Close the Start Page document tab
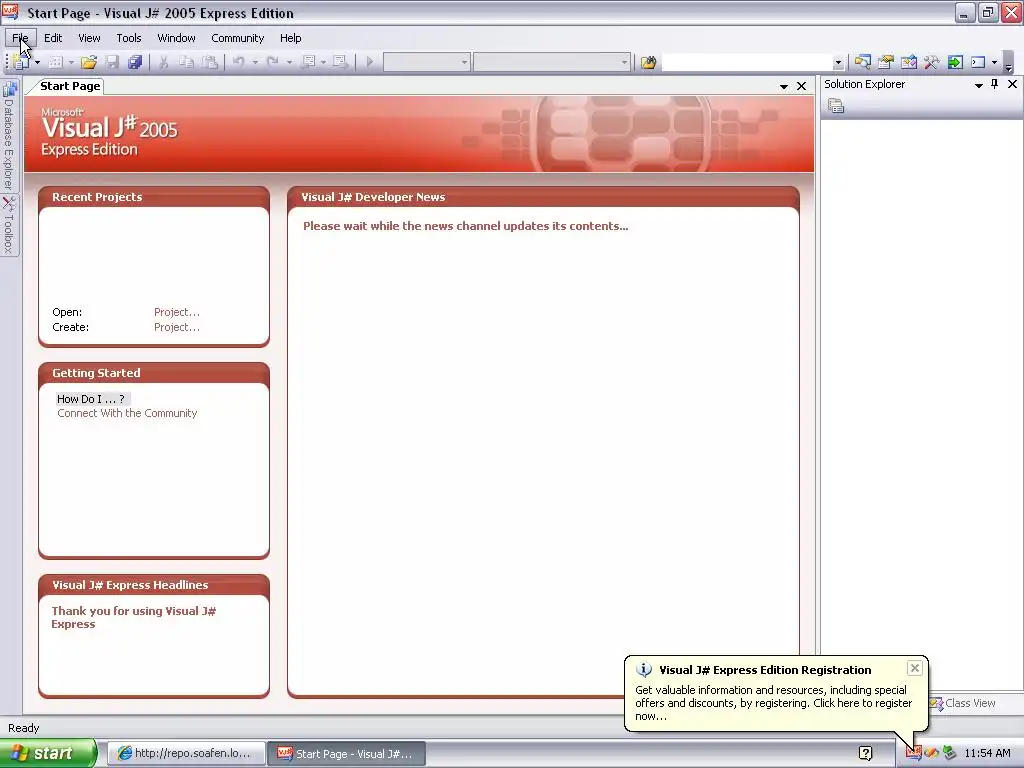The width and height of the screenshot is (1024, 768). (801, 86)
